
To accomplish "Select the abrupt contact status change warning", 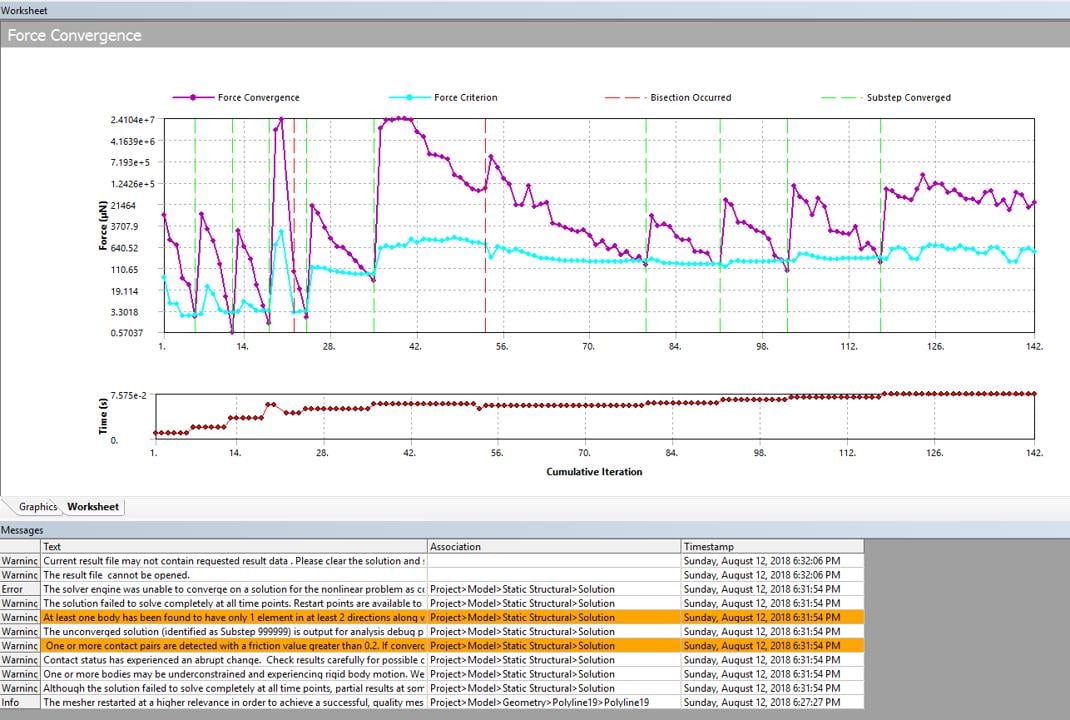I will click(x=234, y=660).
